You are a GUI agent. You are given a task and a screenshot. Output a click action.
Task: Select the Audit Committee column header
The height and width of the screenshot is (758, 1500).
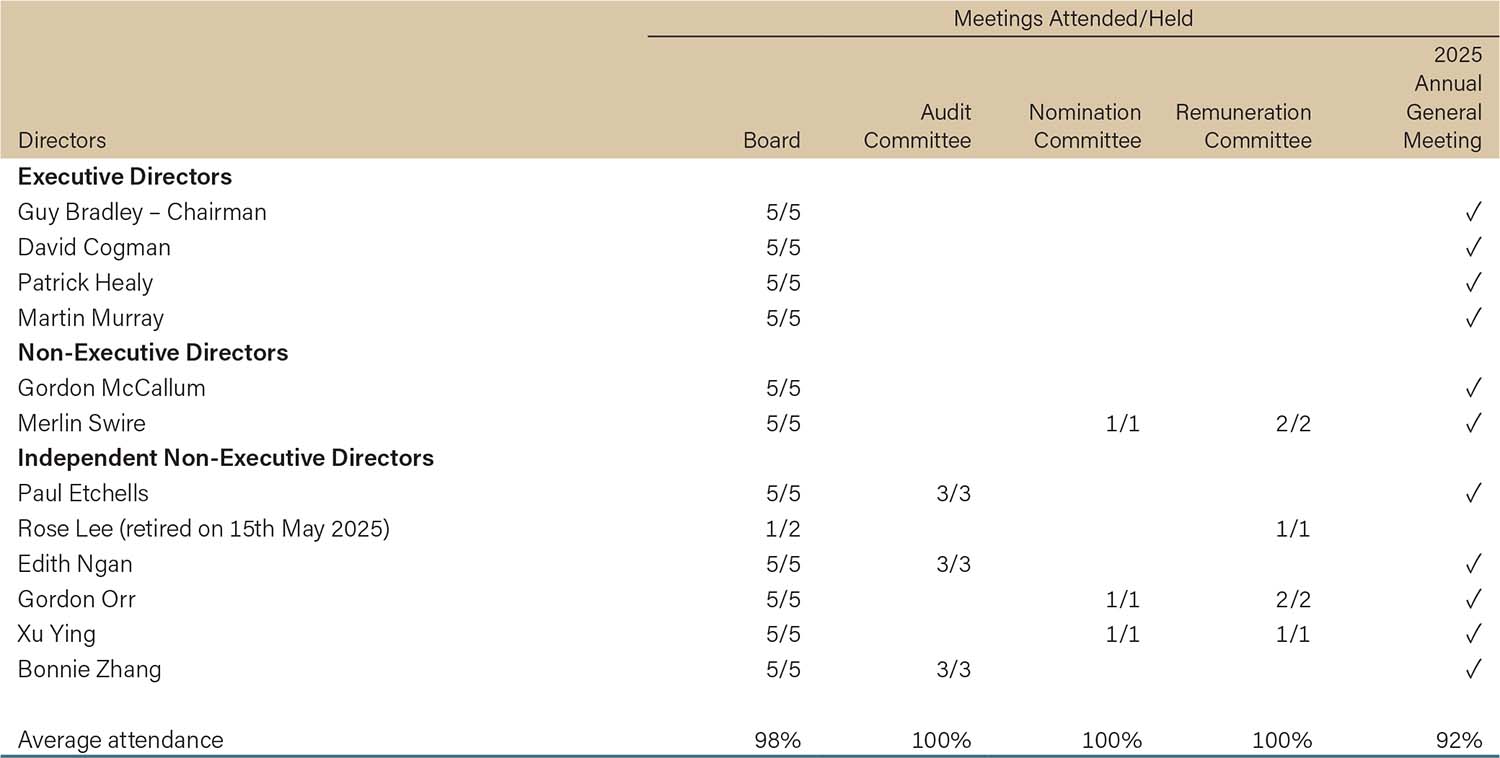[917, 126]
